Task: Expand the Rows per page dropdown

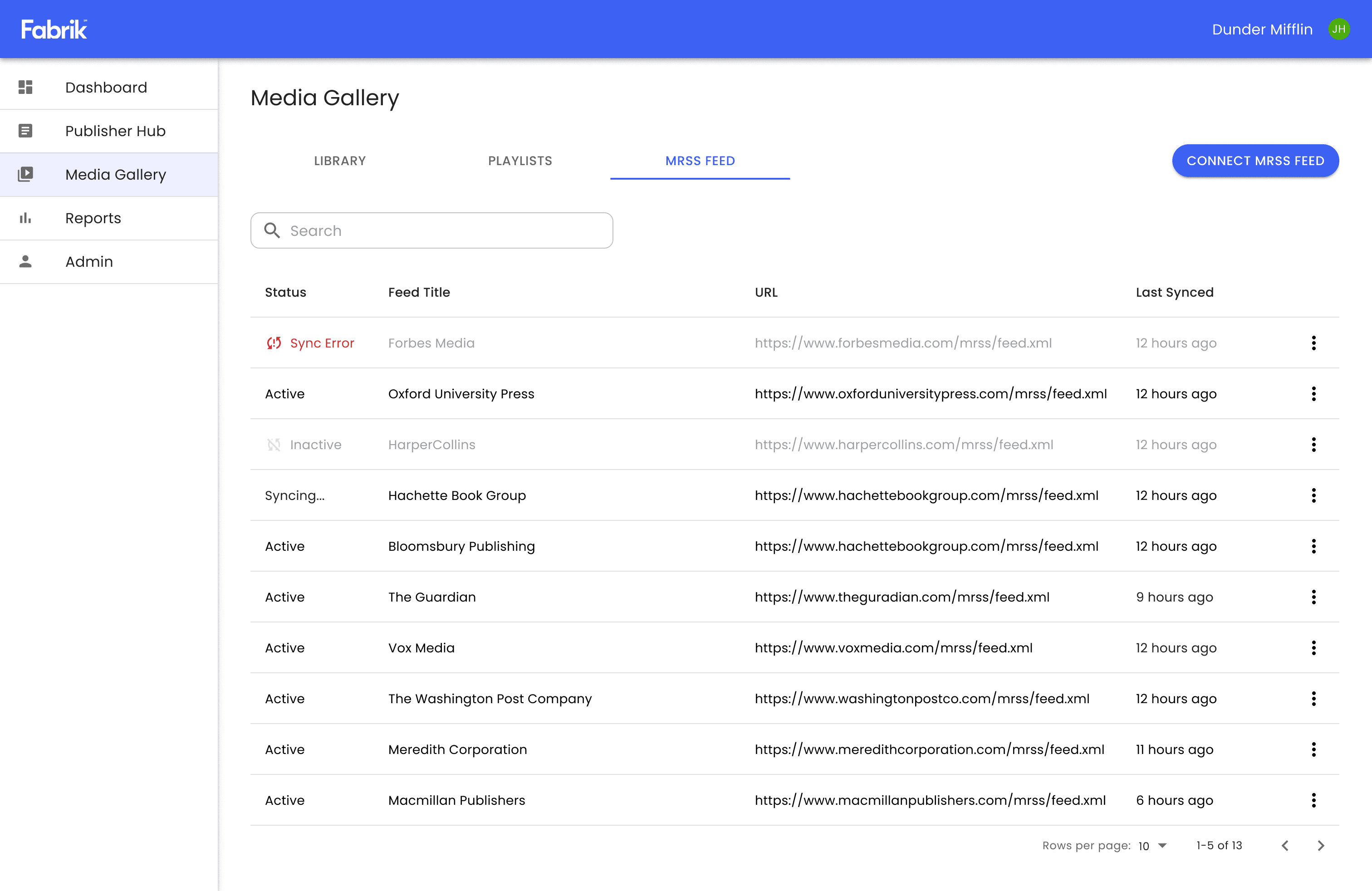Action: (x=1153, y=846)
